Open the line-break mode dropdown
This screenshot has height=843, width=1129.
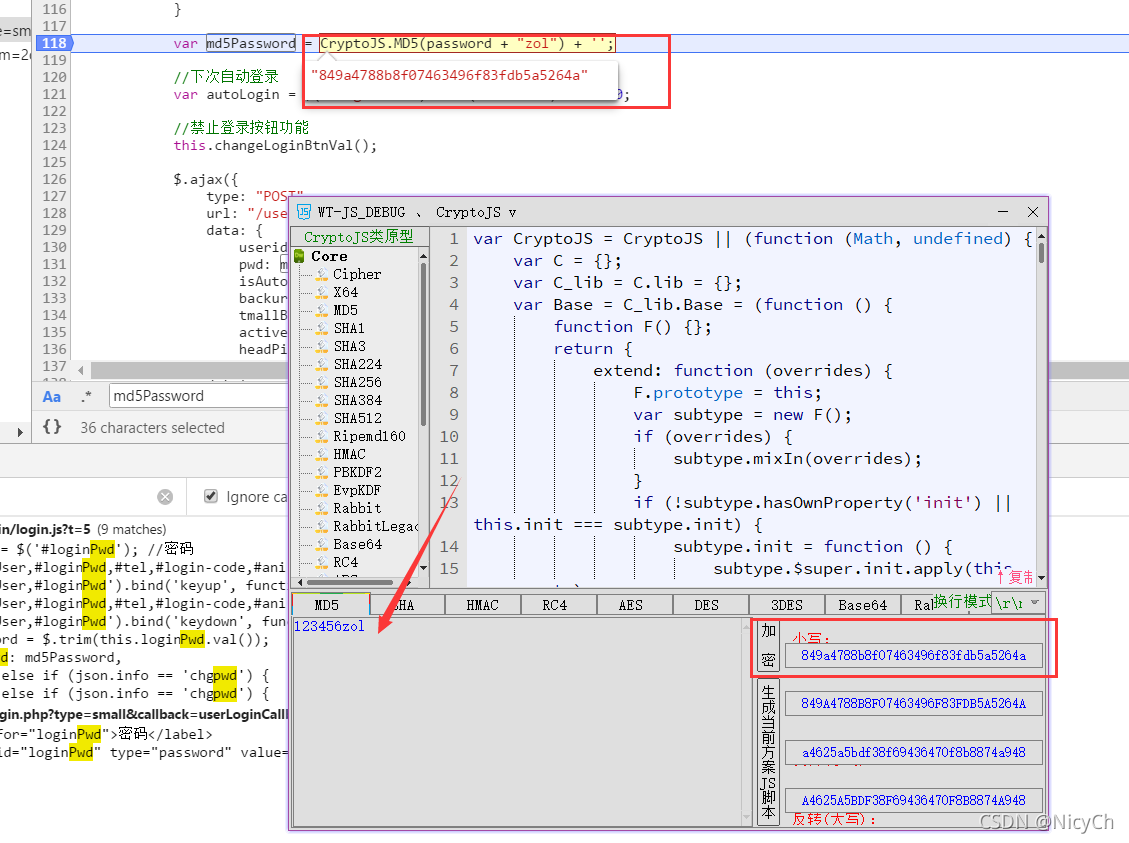1017,603
